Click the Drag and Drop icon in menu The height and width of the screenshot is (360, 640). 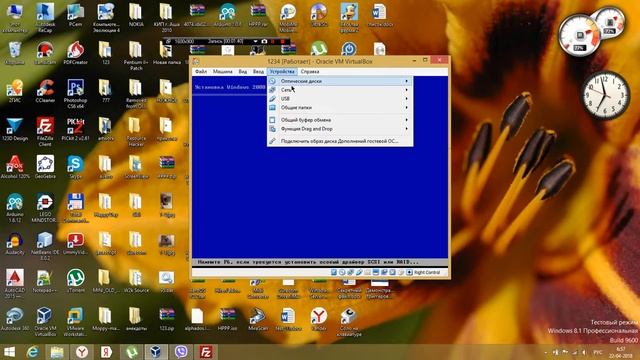click(273, 129)
